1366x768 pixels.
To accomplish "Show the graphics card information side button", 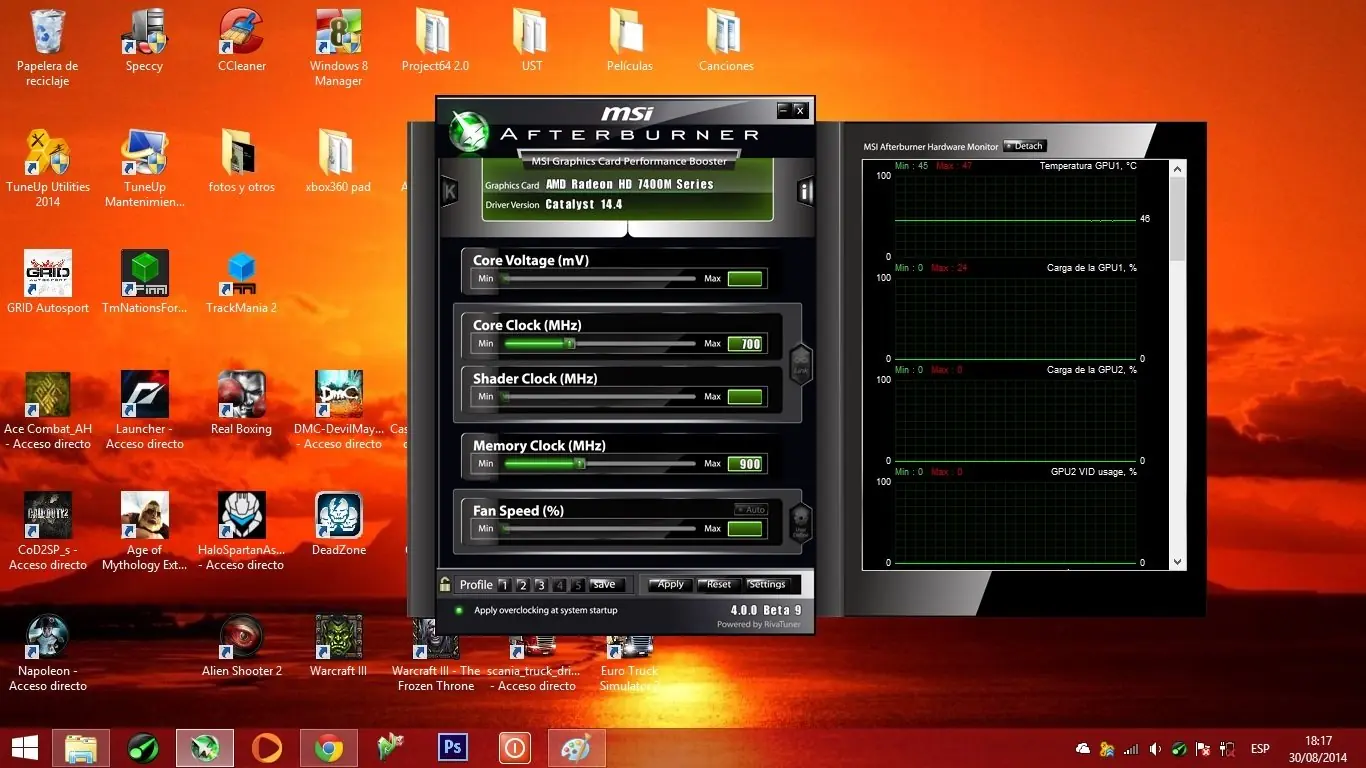I will [805, 190].
